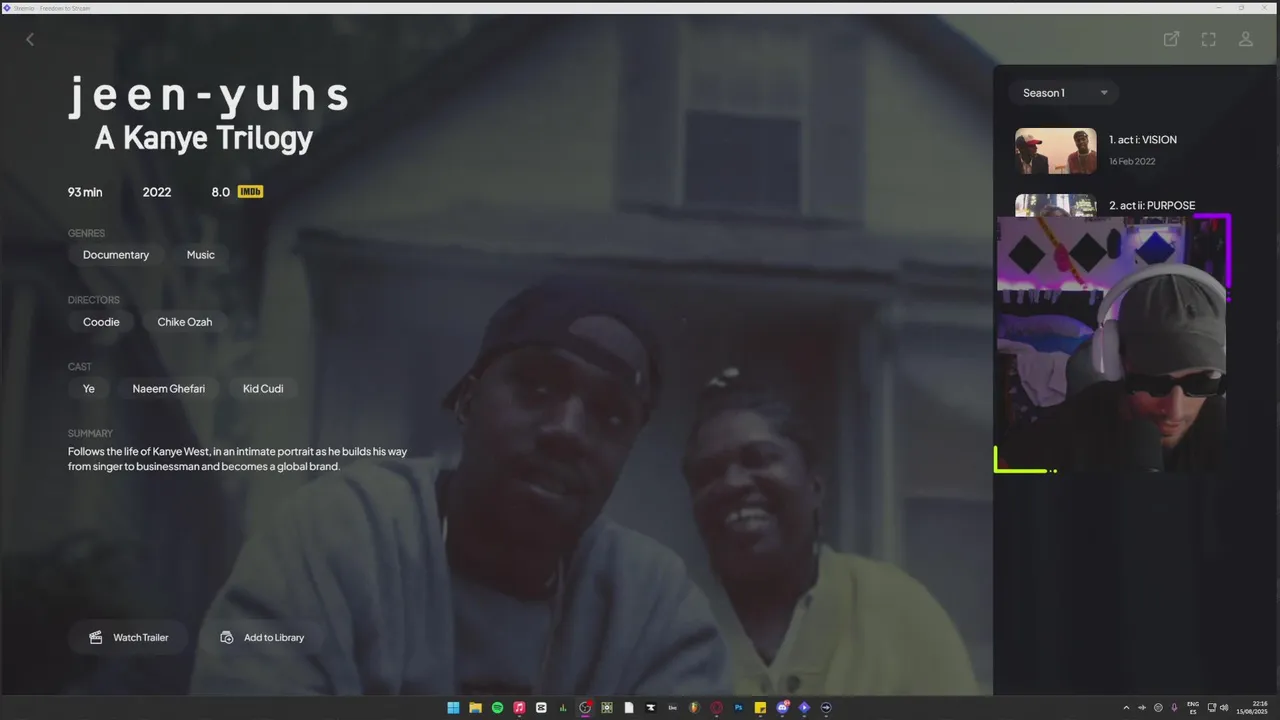Open the user profile icon
Viewport: 1280px width, 720px height.
click(1246, 39)
